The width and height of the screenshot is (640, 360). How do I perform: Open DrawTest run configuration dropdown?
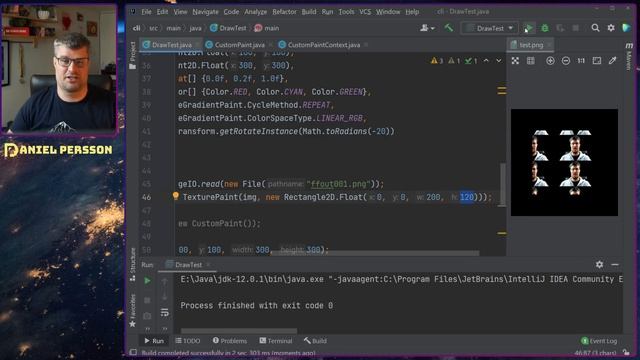coord(490,28)
